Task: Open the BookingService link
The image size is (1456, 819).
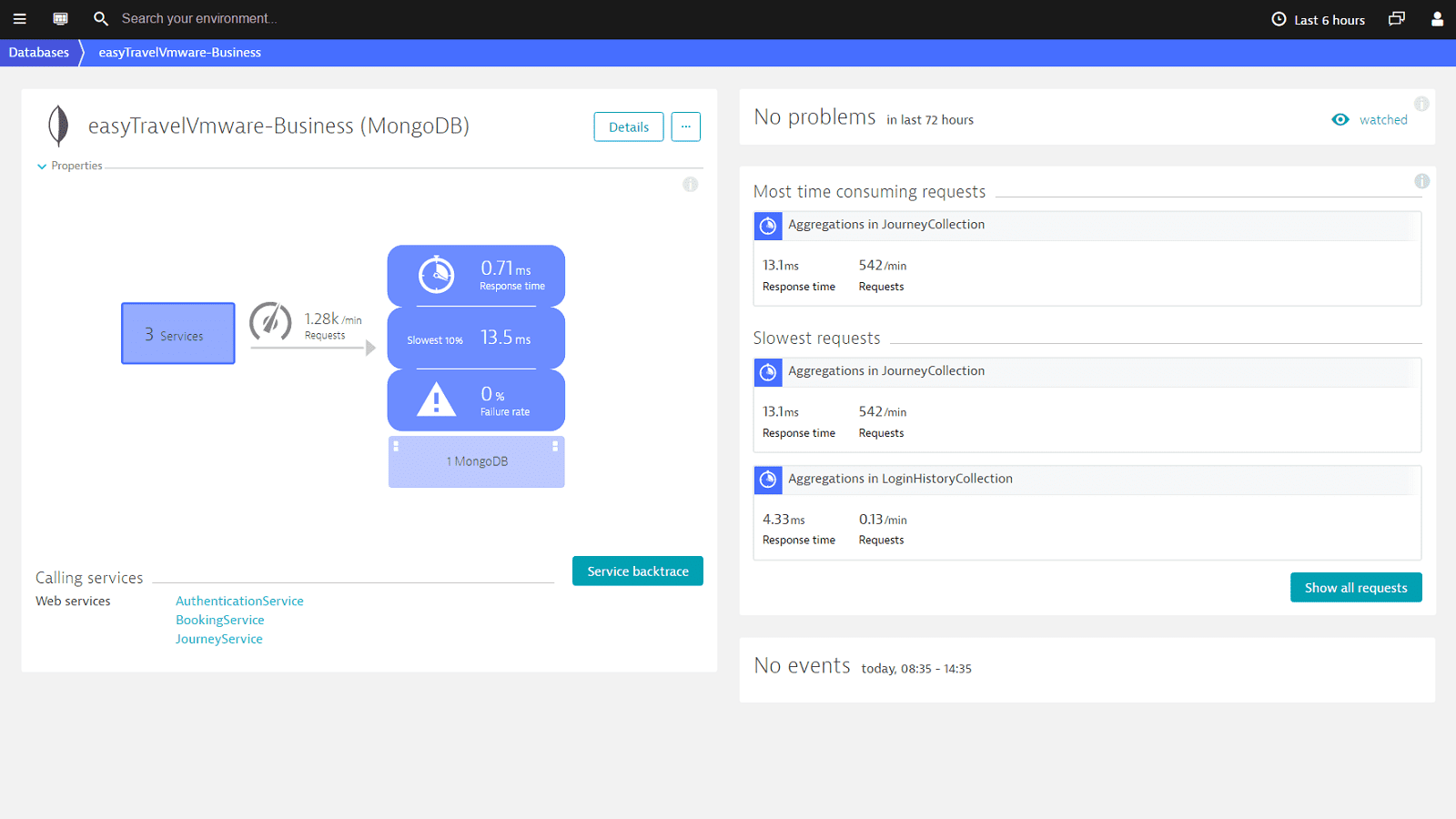Action: click(x=220, y=620)
